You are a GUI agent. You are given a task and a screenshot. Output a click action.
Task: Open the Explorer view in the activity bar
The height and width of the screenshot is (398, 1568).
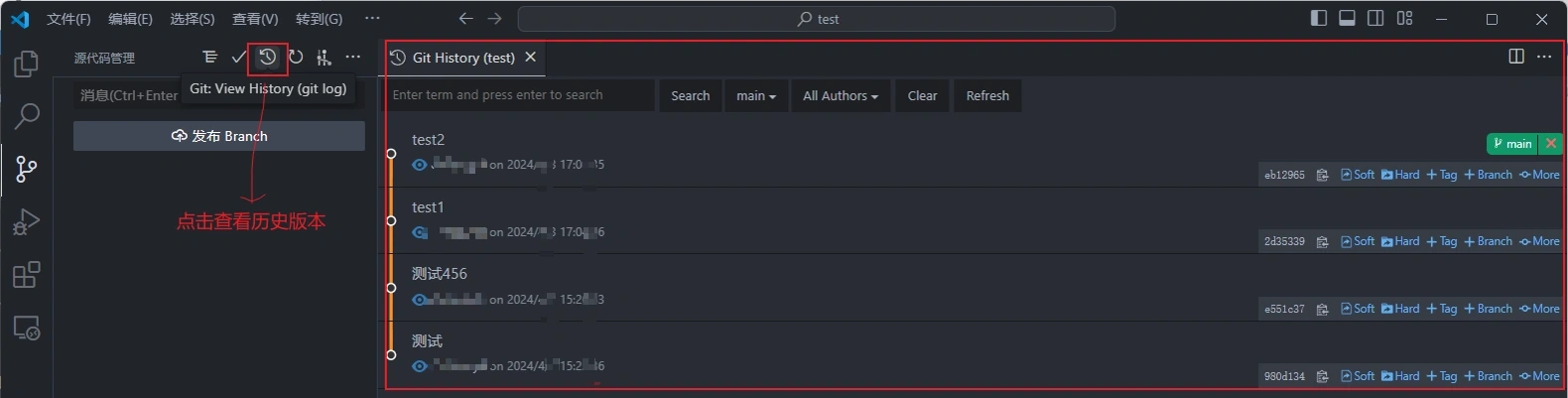[26, 65]
